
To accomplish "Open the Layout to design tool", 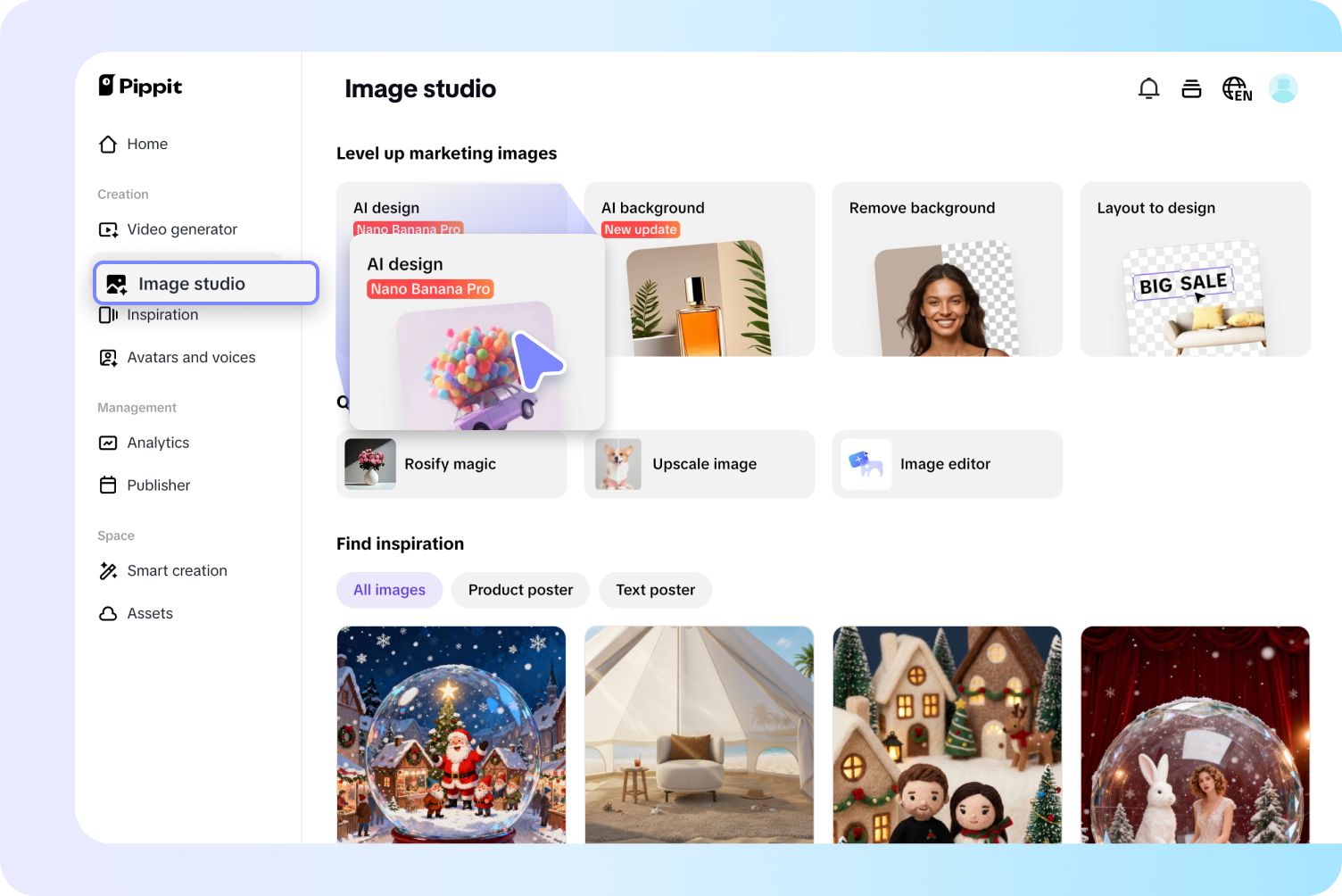I will pyautogui.click(x=1195, y=269).
